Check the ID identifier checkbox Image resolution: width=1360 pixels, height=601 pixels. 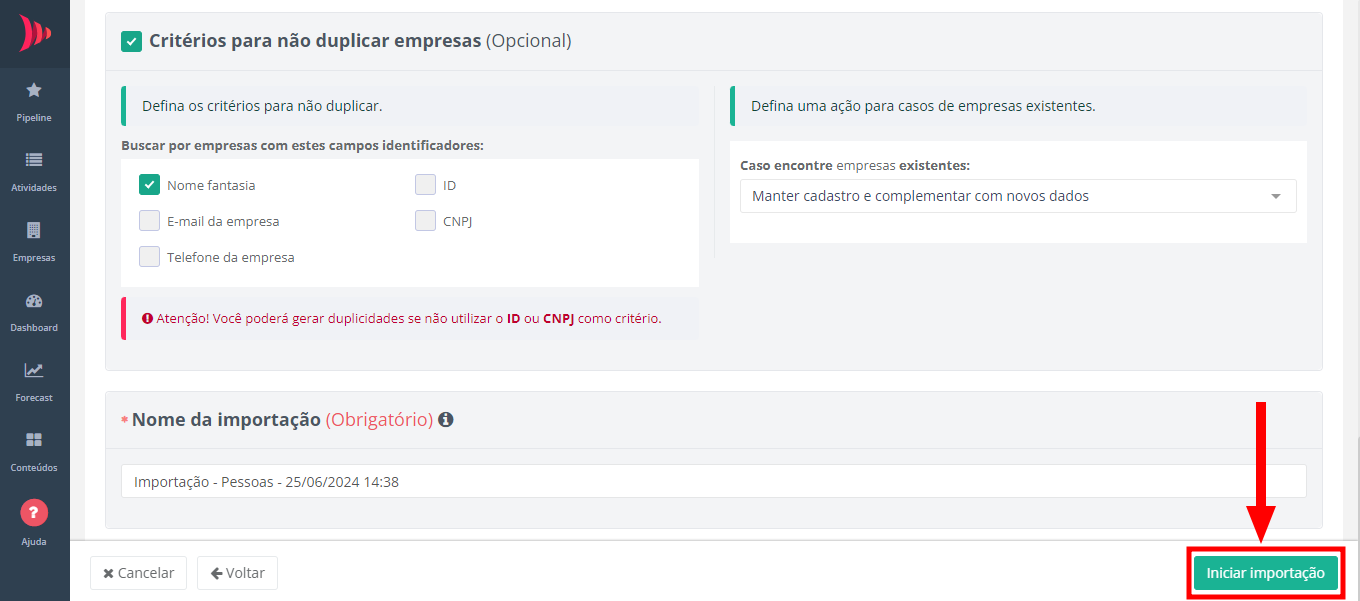click(425, 185)
